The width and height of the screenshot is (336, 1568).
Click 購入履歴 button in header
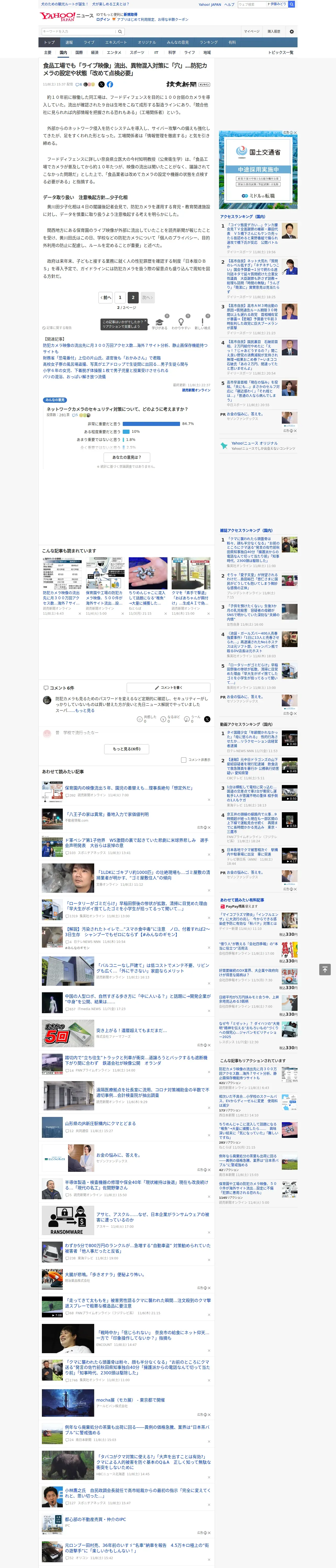(274, 32)
